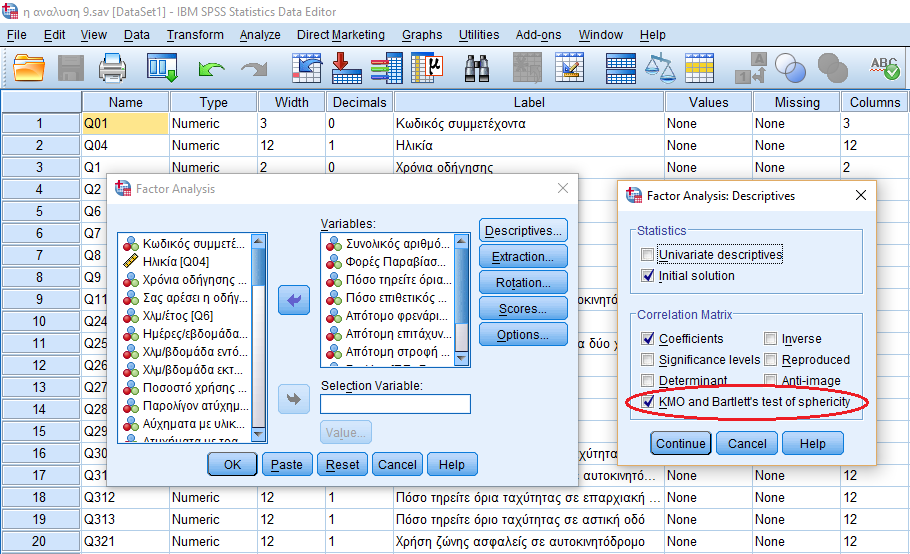Click the Save floppy disk icon
Image resolution: width=910 pixels, height=554 pixels.
pos(71,68)
